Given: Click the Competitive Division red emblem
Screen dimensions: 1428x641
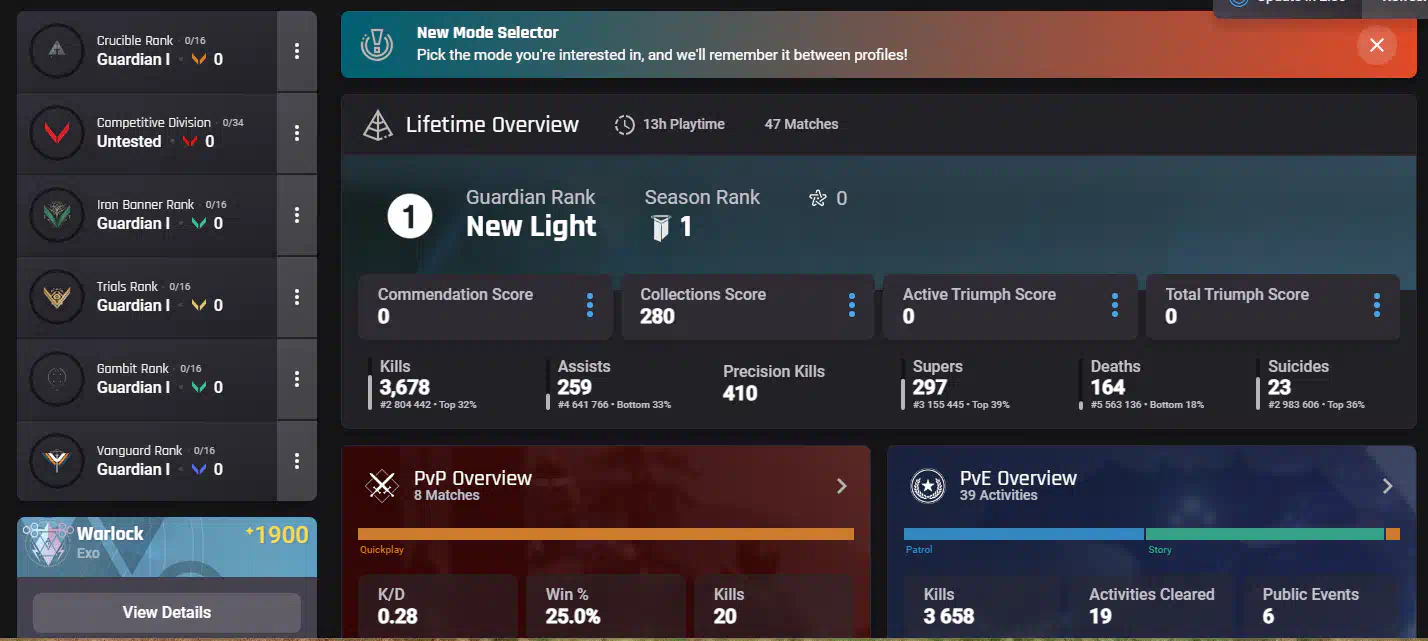Looking at the screenshot, I should 57,133.
